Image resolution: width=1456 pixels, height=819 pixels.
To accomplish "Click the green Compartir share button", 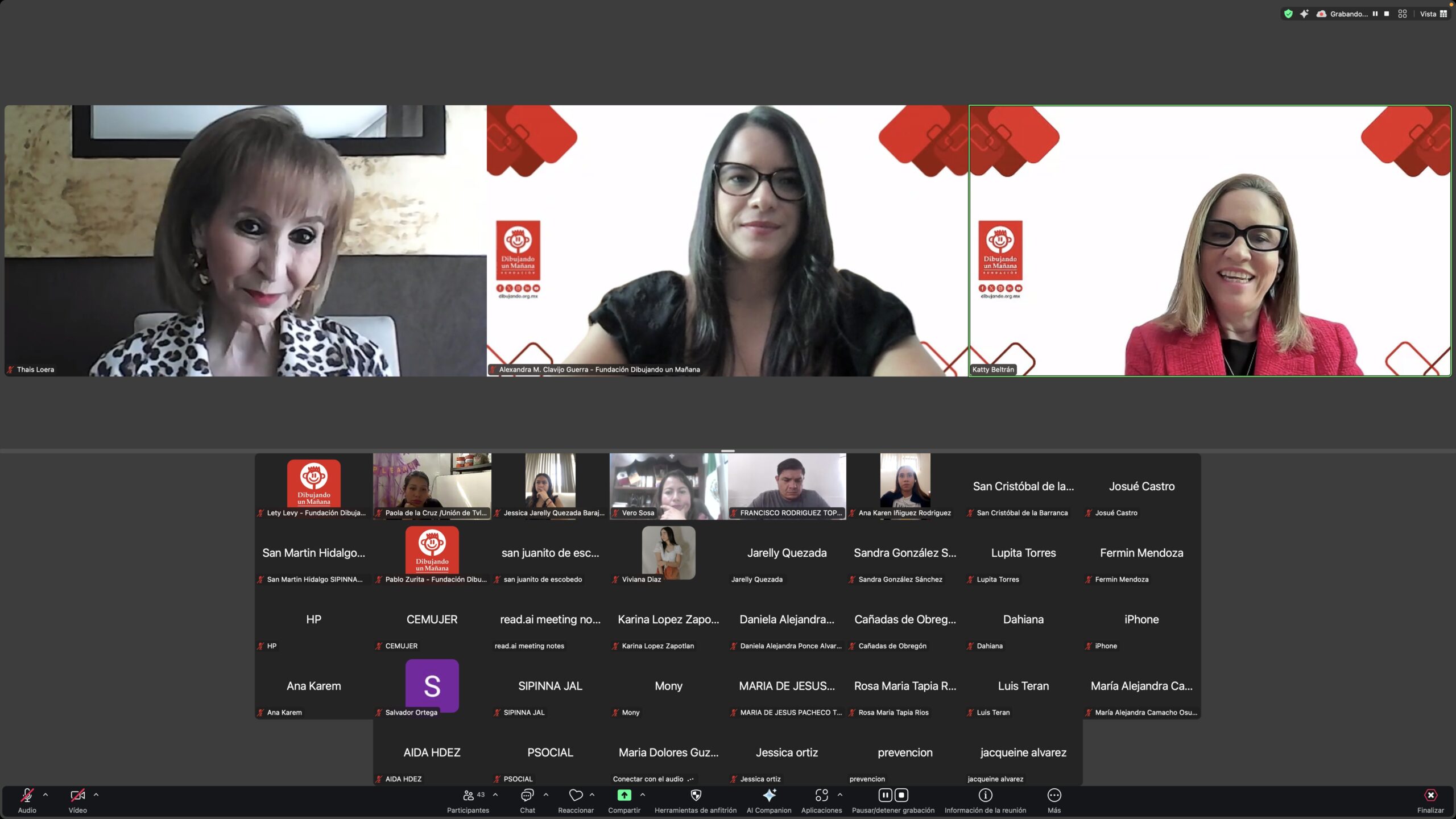I will [x=624, y=795].
